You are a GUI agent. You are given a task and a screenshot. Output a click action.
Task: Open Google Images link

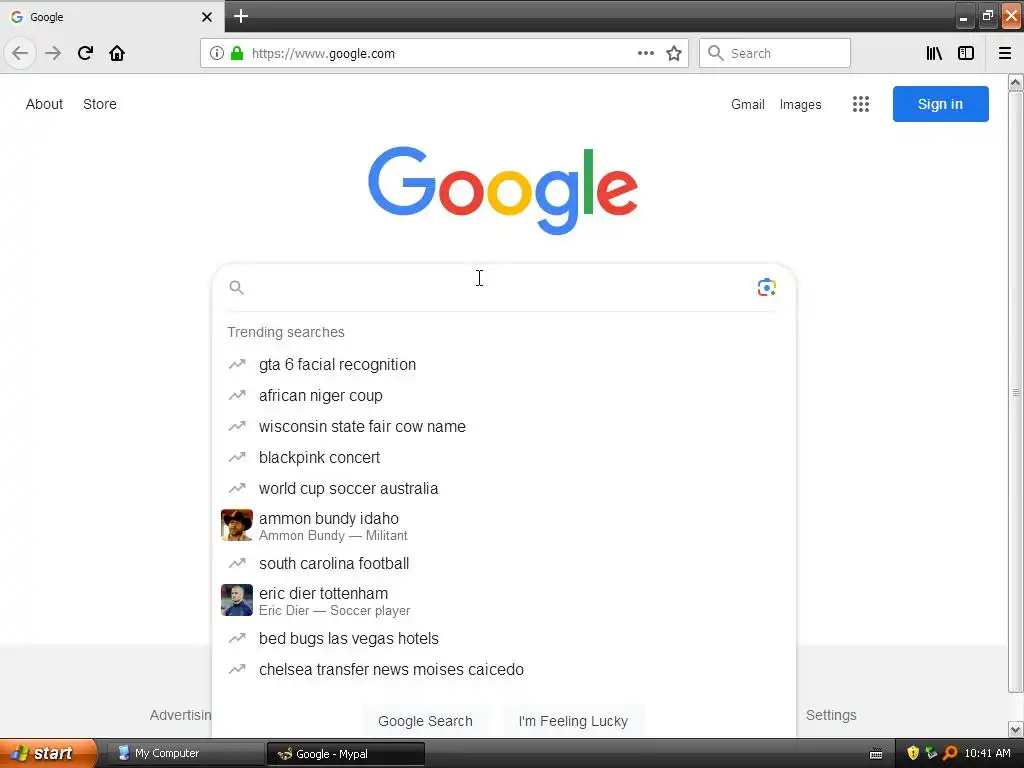801,104
